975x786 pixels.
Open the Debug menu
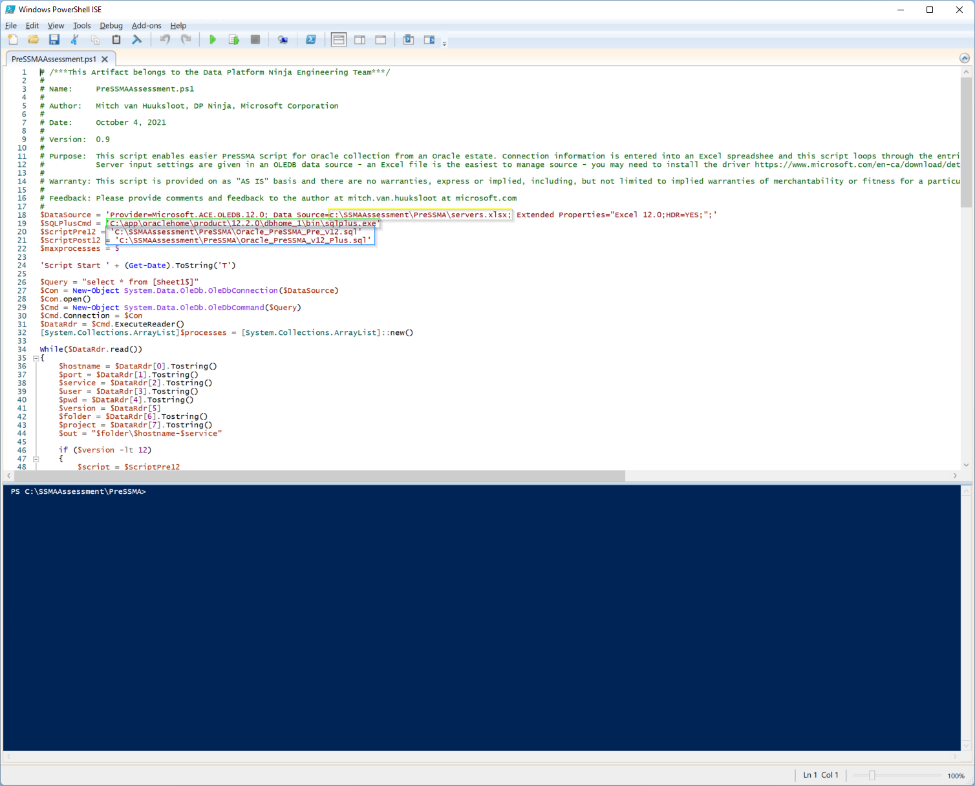[111, 25]
